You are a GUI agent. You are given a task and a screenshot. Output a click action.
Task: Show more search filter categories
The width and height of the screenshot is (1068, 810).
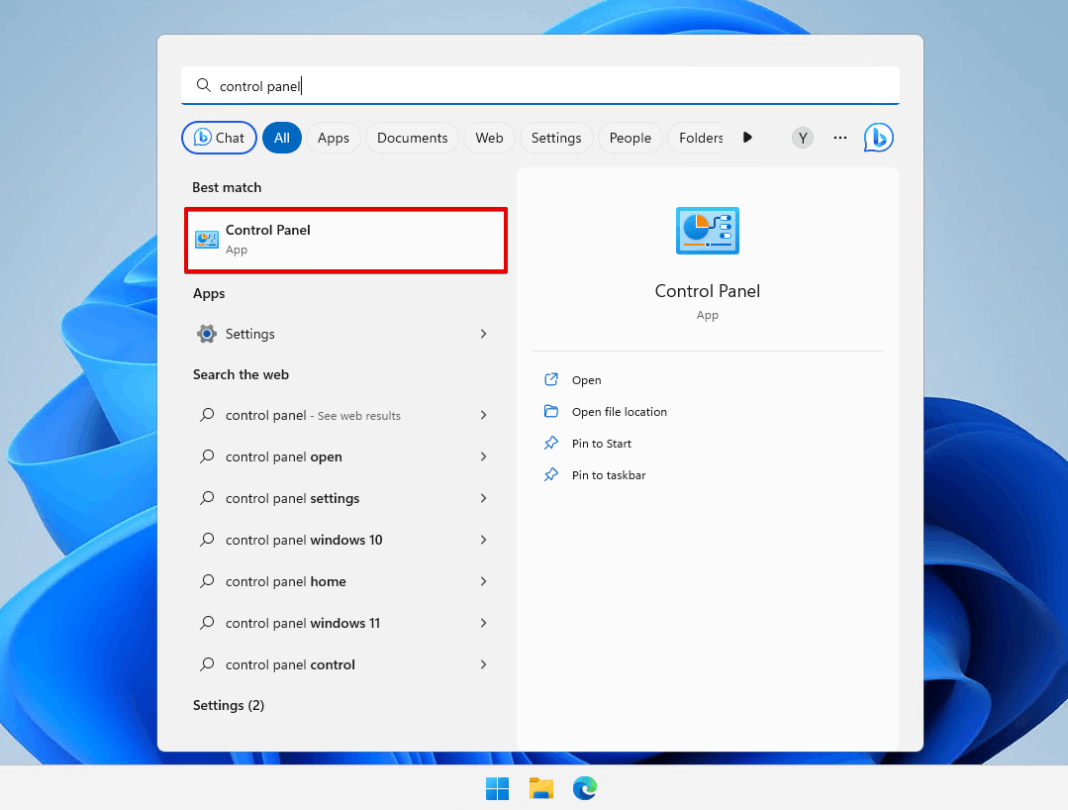pos(747,138)
